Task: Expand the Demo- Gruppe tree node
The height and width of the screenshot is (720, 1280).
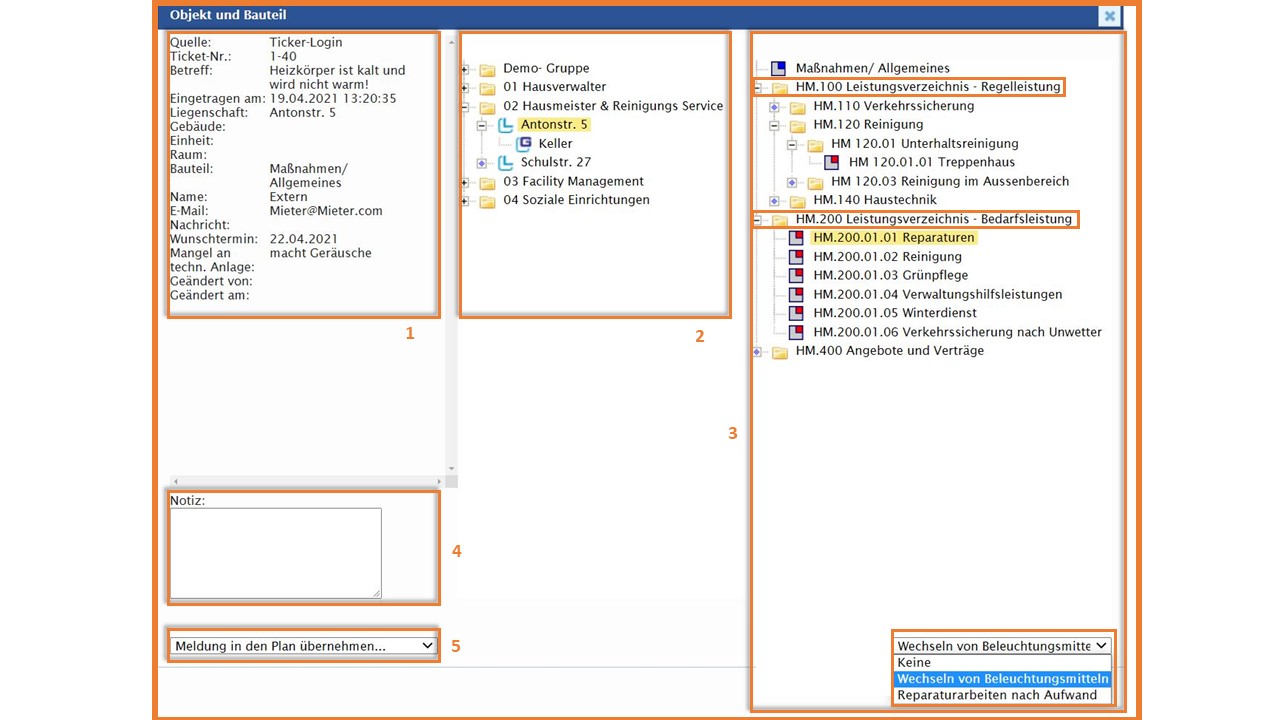Action: tap(465, 70)
